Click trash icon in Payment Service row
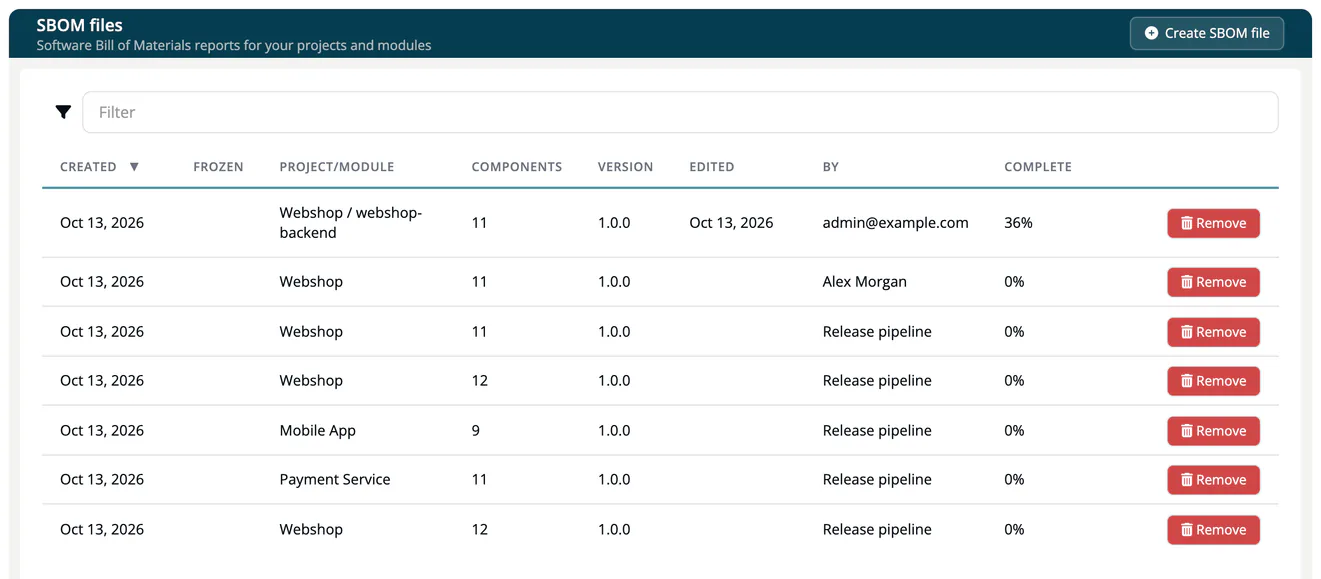 click(x=1187, y=480)
